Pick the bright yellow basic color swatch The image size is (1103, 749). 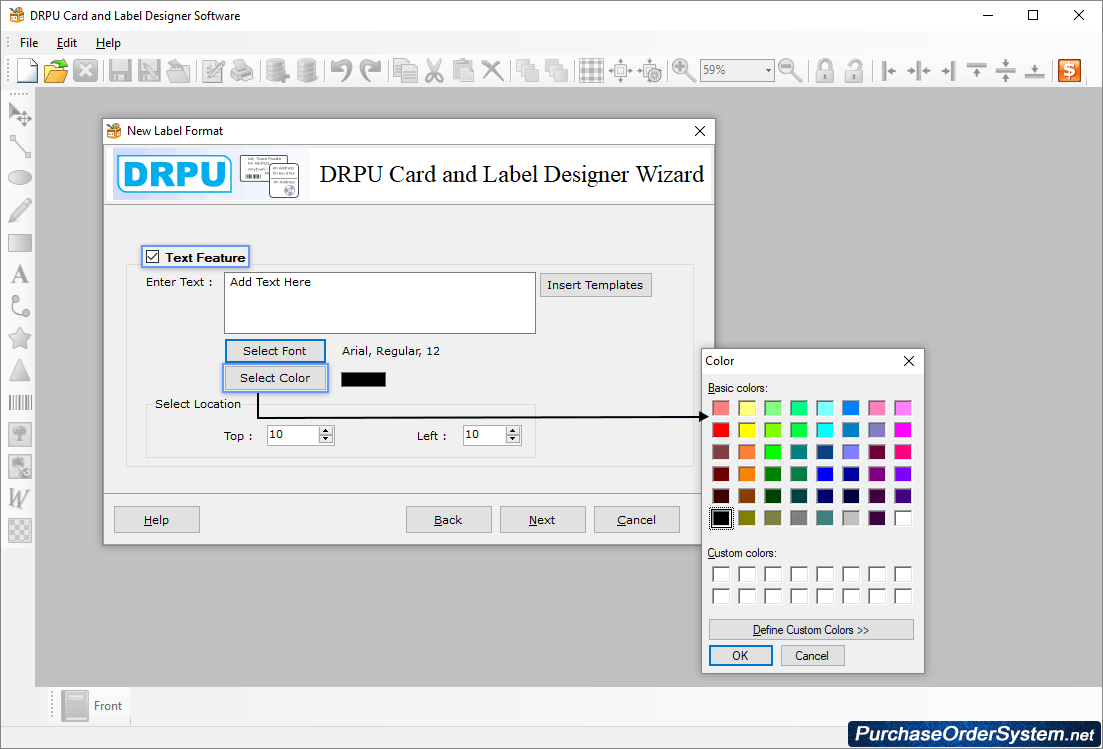point(747,430)
